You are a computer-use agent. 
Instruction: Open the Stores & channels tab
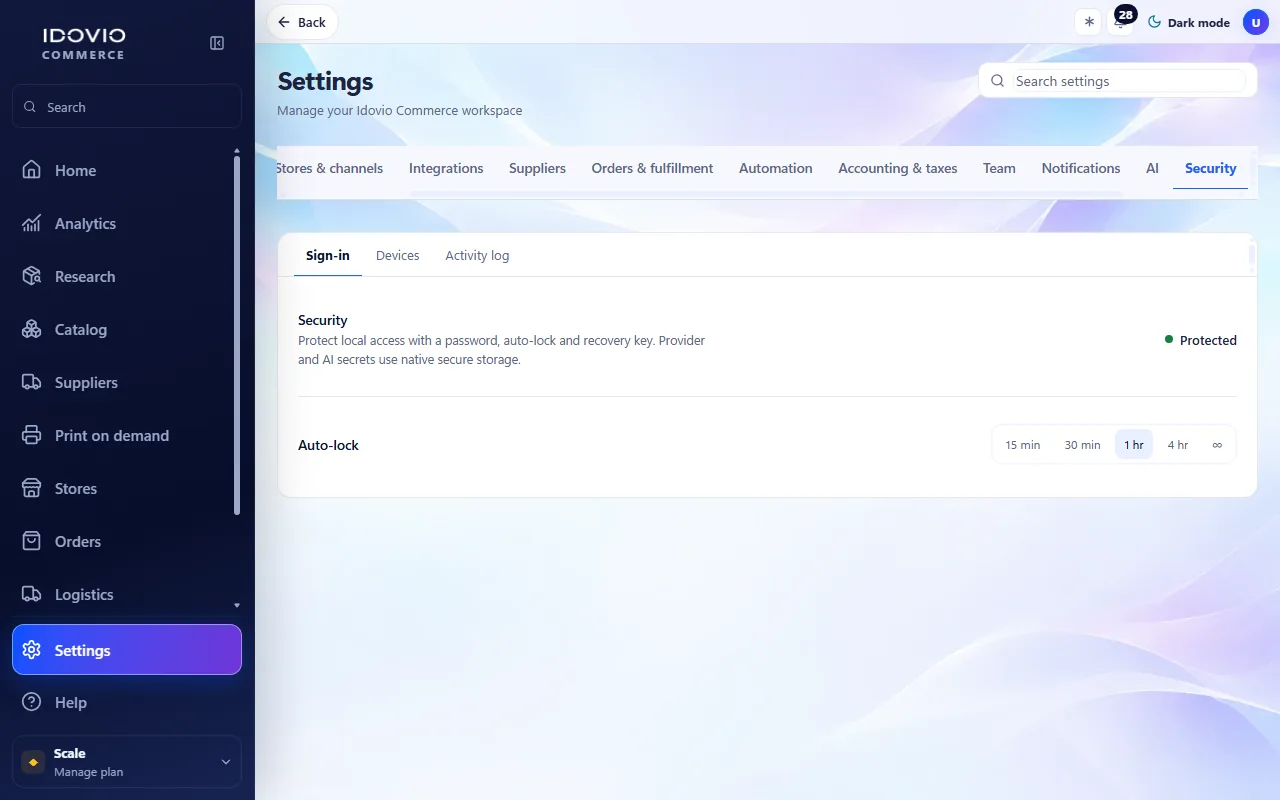pyautogui.click(x=329, y=168)
